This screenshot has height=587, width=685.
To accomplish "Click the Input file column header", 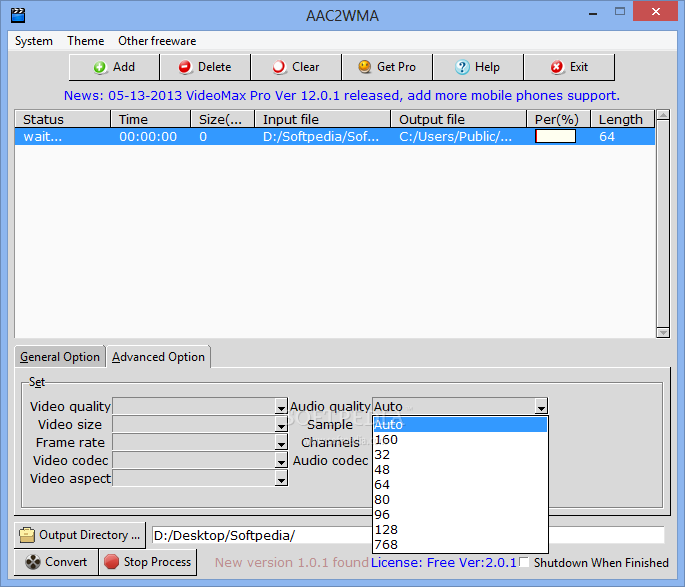I will click(x=322, y=119).
